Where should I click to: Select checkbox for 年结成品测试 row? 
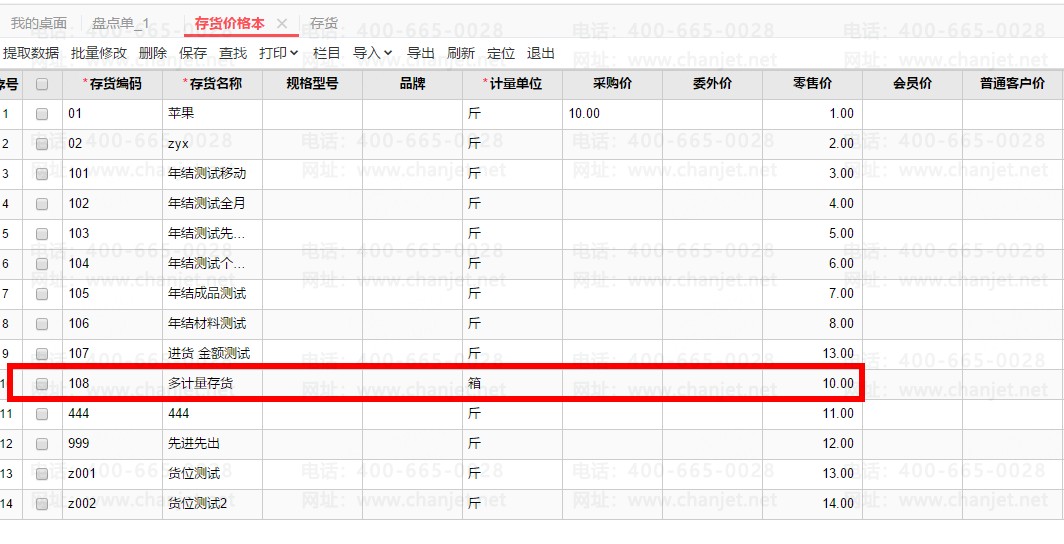tap(42, 294)
